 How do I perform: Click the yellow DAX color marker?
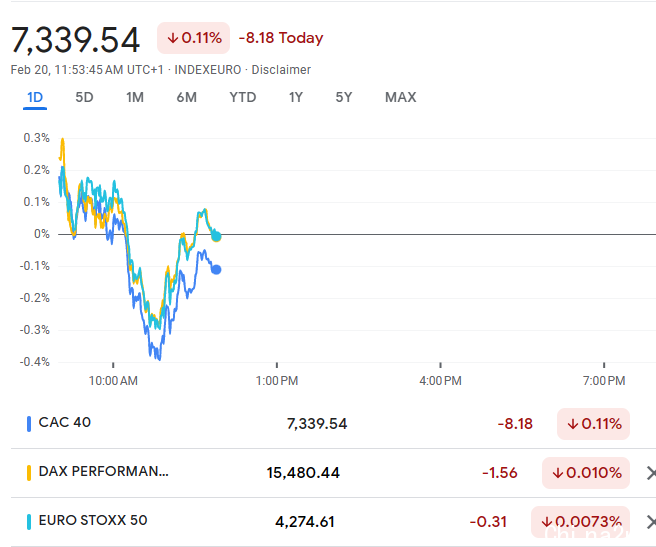[29, 473]
